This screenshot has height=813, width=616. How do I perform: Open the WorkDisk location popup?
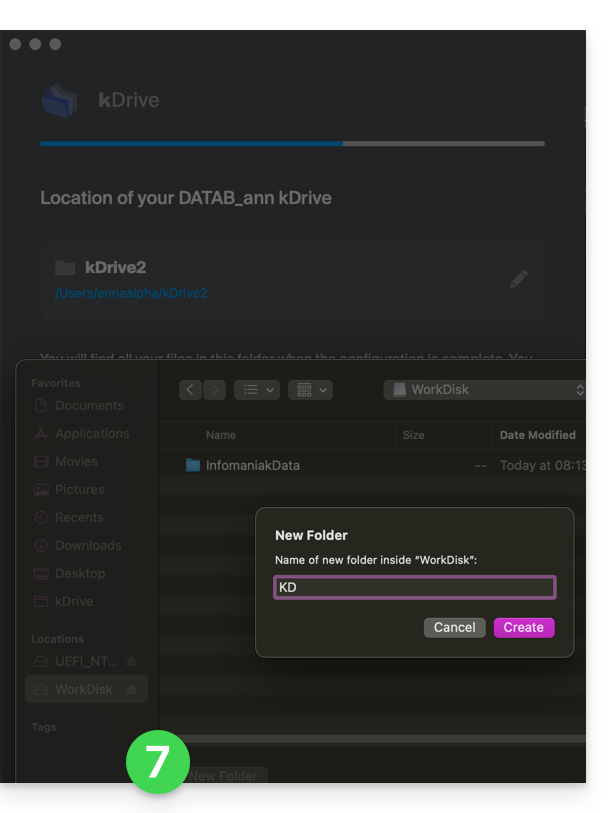pyautogui.click(x=485, y=390)
